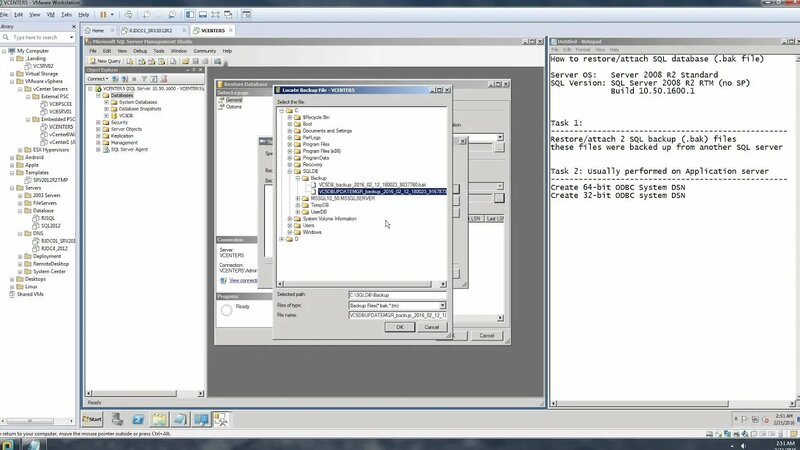Open Server Manager from guest taskbar
The width and height of the screenshot is (800, 450).
[117, 419]
